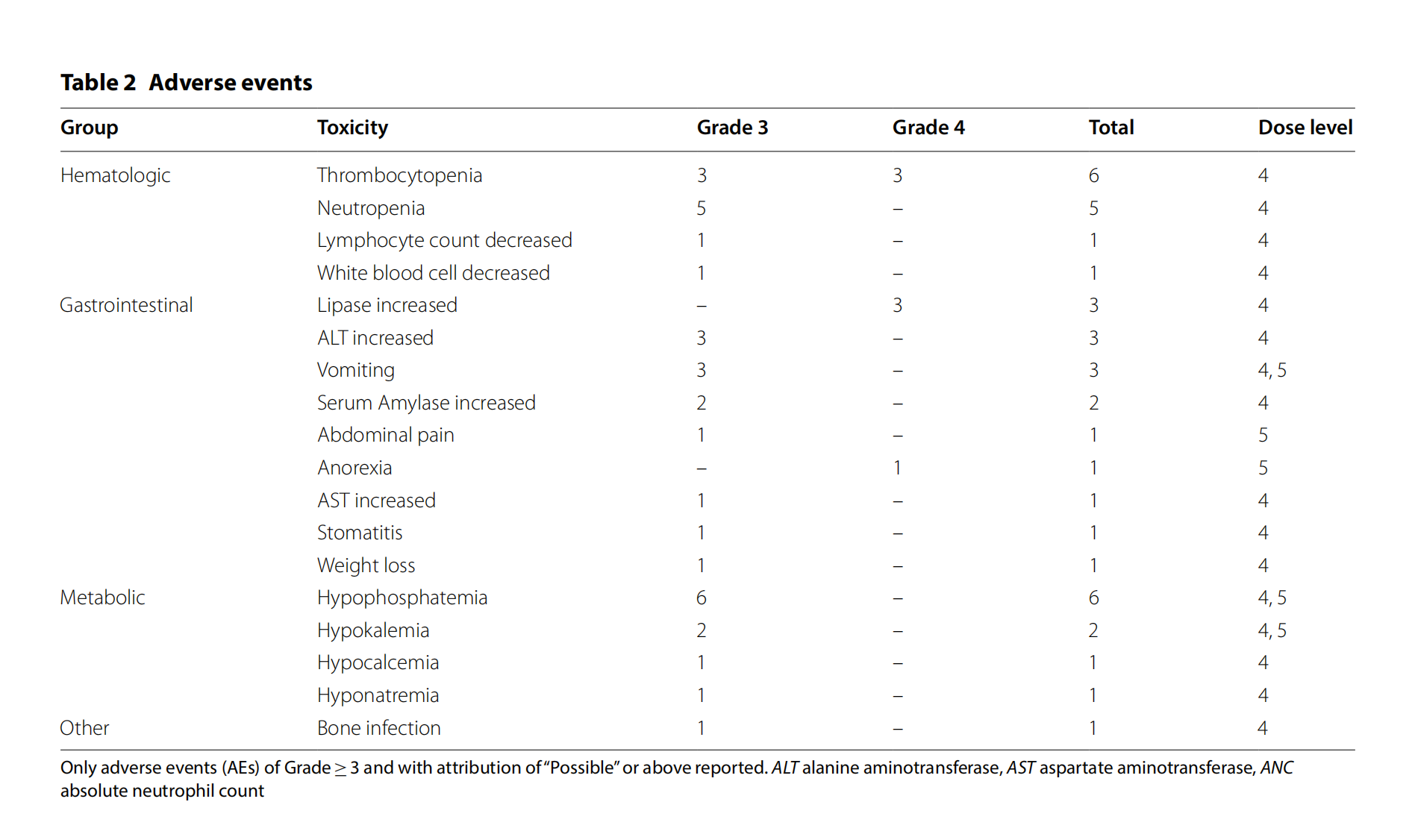
Task: Click the 'Grade 4' column header
Action: click(x=928, y=128)
